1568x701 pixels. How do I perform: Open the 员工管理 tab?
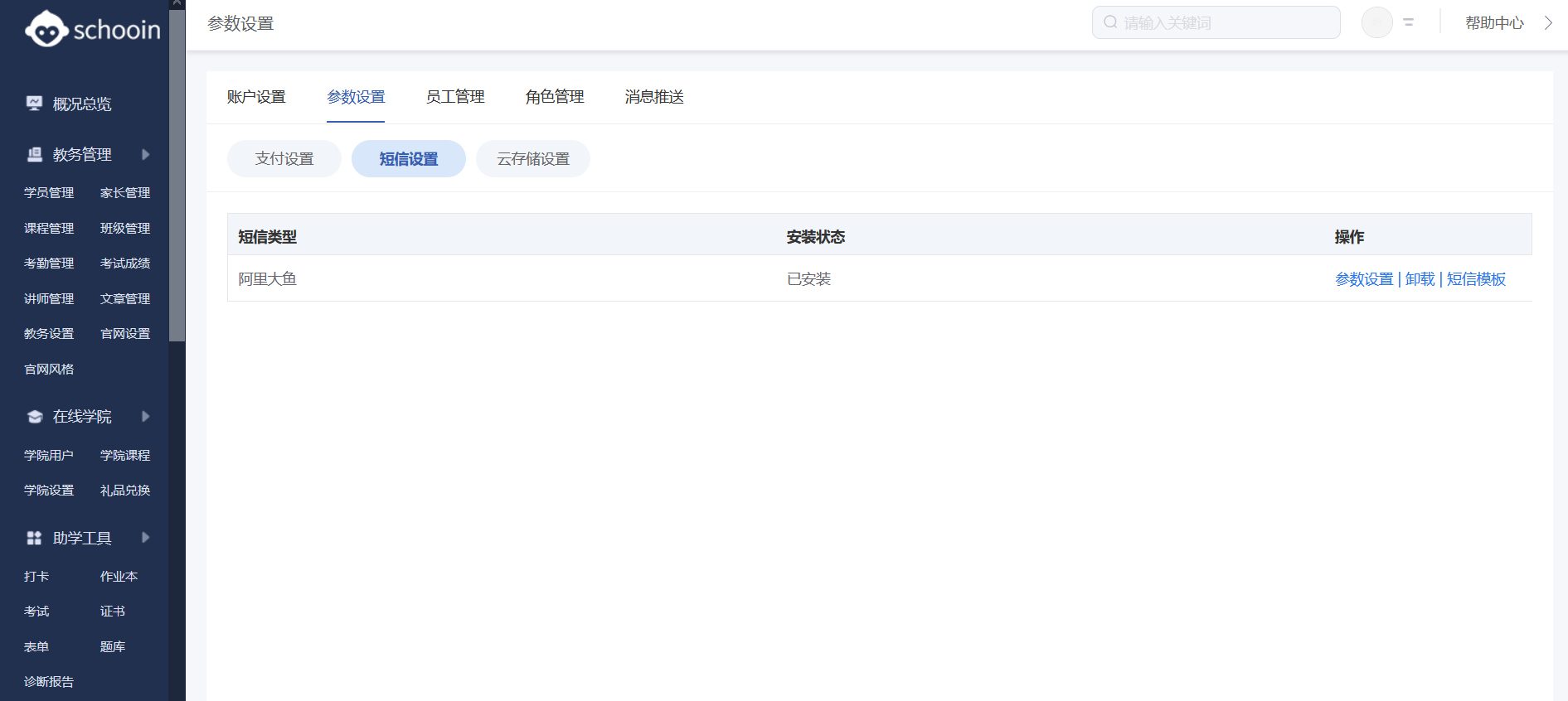(455, 97)
